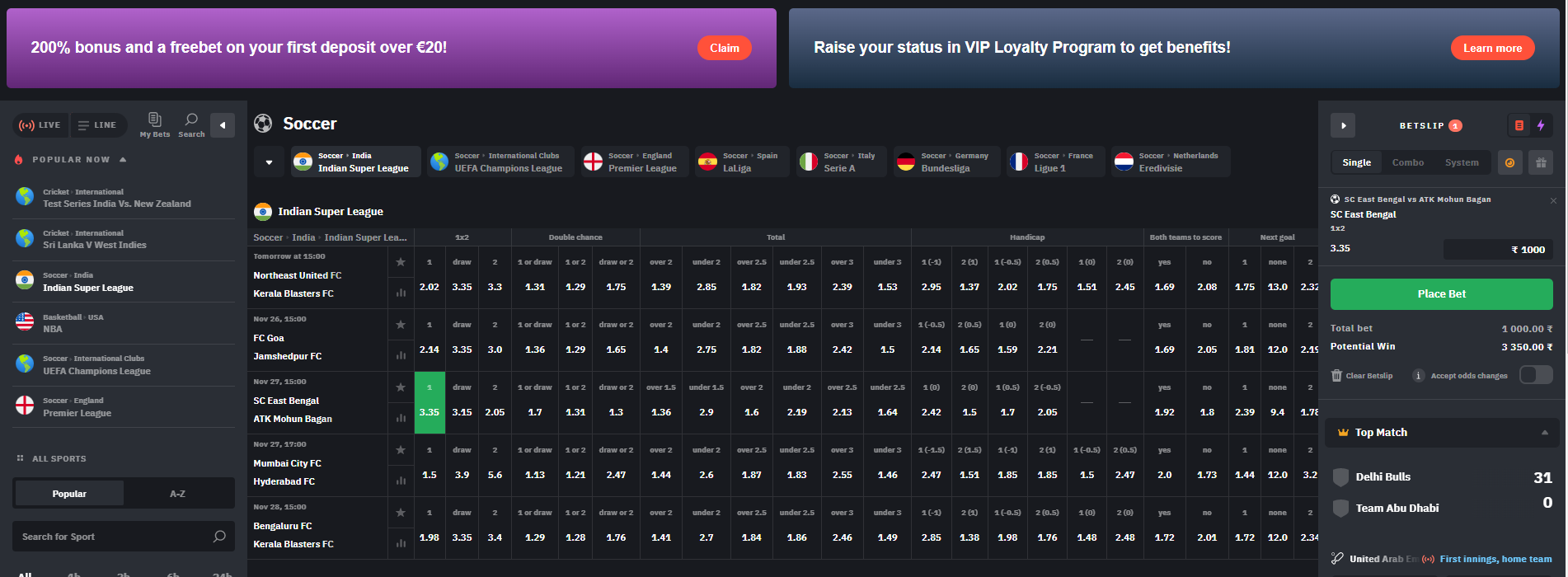Favorite SC East Bengal match star

click(401, 387)
